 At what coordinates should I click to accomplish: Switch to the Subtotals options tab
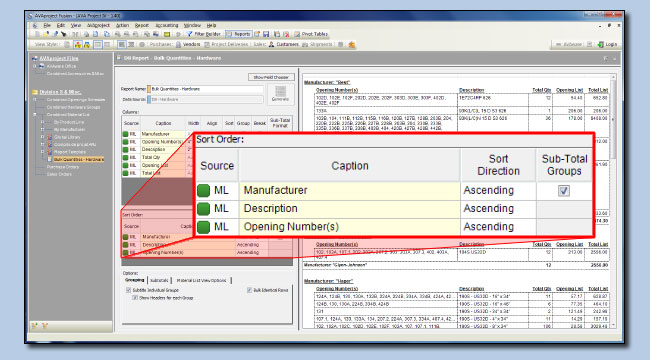(159, 280)
